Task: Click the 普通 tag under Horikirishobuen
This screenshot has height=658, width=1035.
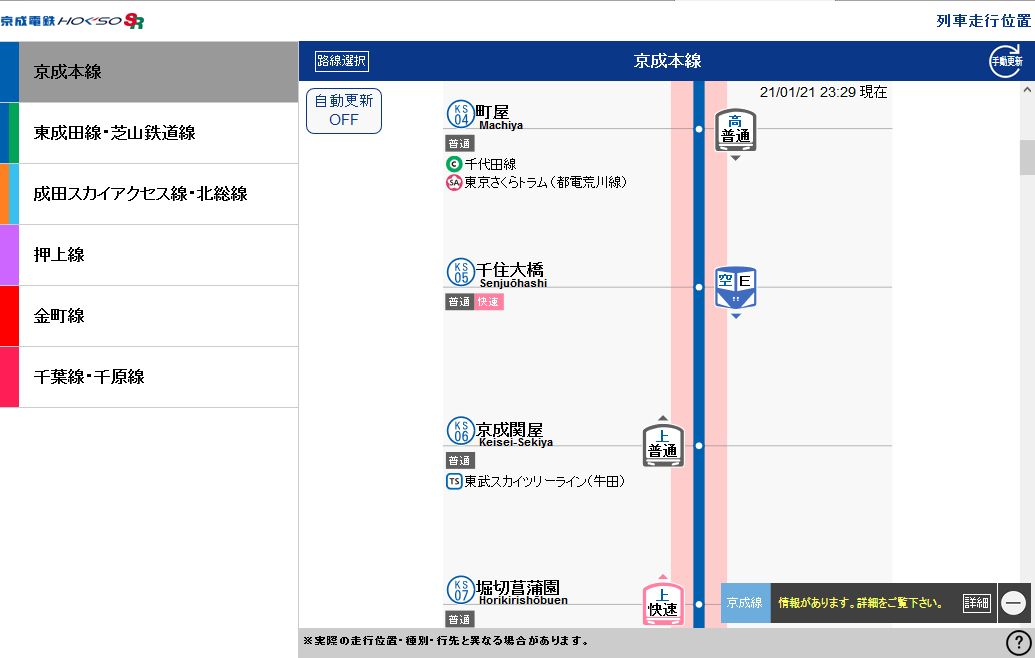Action: (x=459, y=619)
